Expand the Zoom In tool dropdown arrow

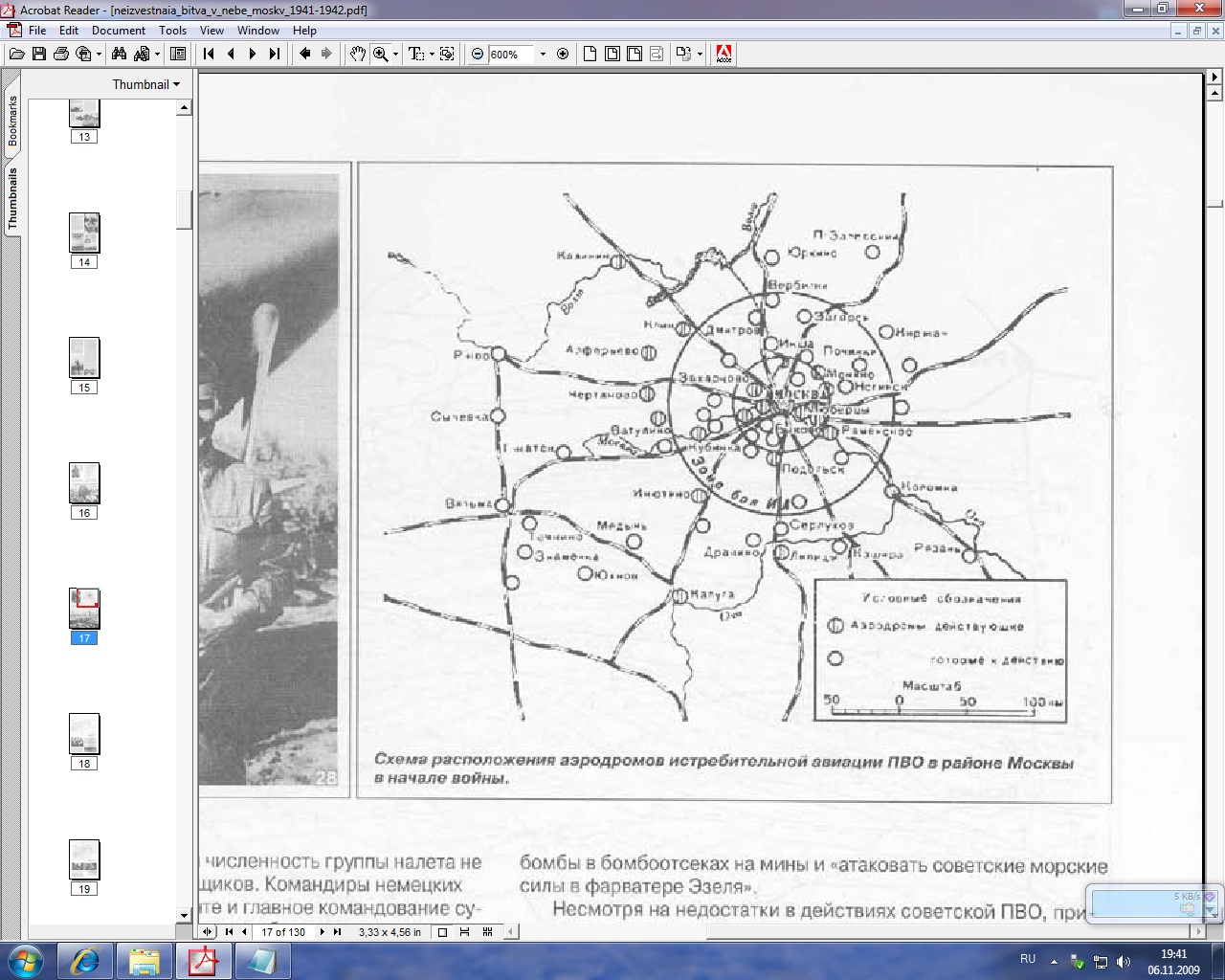tap(395, 55)
